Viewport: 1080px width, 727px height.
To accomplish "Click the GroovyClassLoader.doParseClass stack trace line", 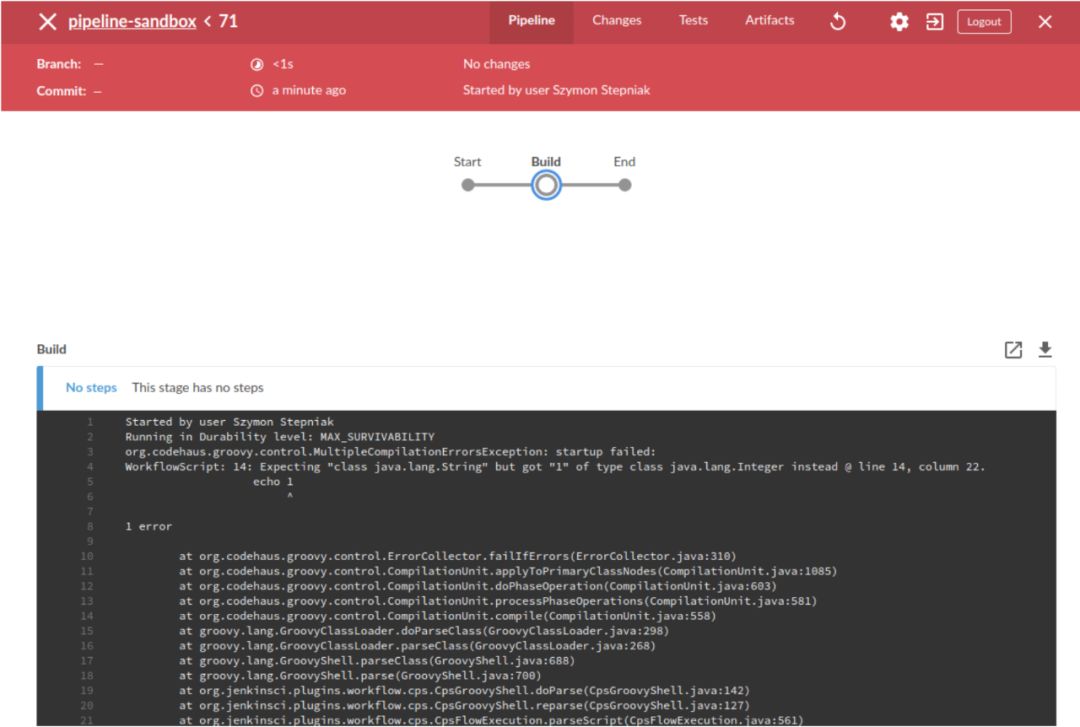I will click(424, 631).
